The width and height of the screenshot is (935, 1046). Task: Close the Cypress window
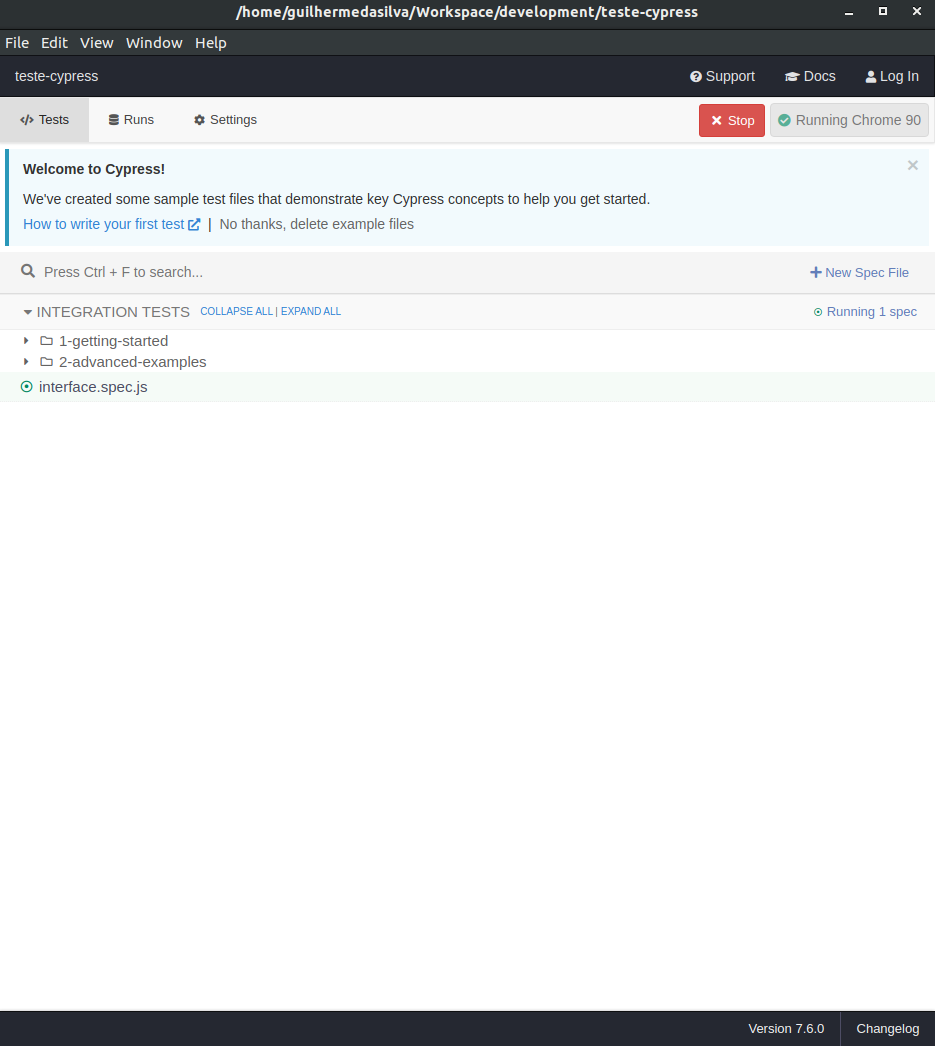[917, 11]
